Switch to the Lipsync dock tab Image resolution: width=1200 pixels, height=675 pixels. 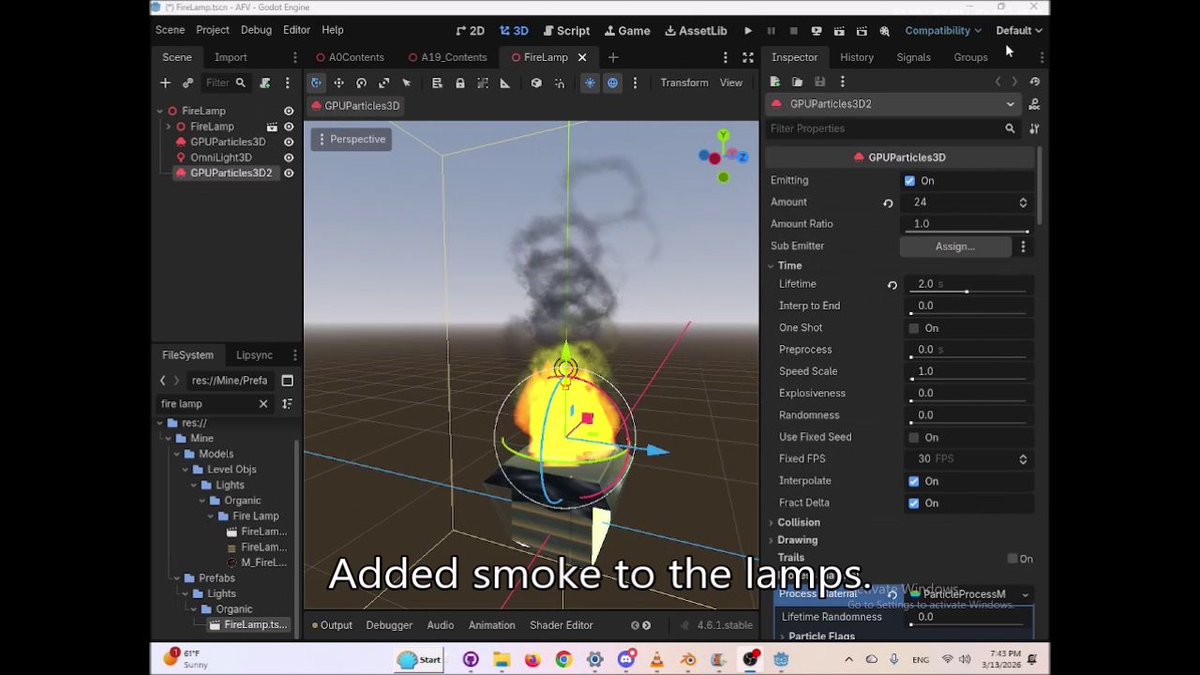pos(254,355)
